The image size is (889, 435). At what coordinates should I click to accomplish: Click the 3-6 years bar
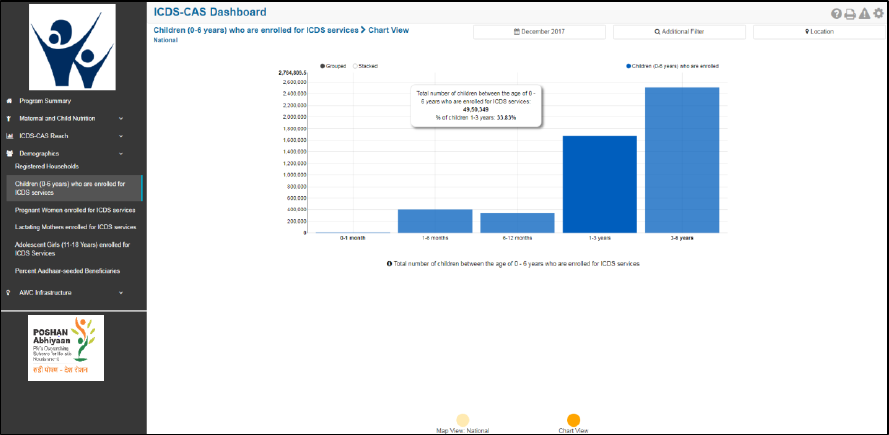682,160
